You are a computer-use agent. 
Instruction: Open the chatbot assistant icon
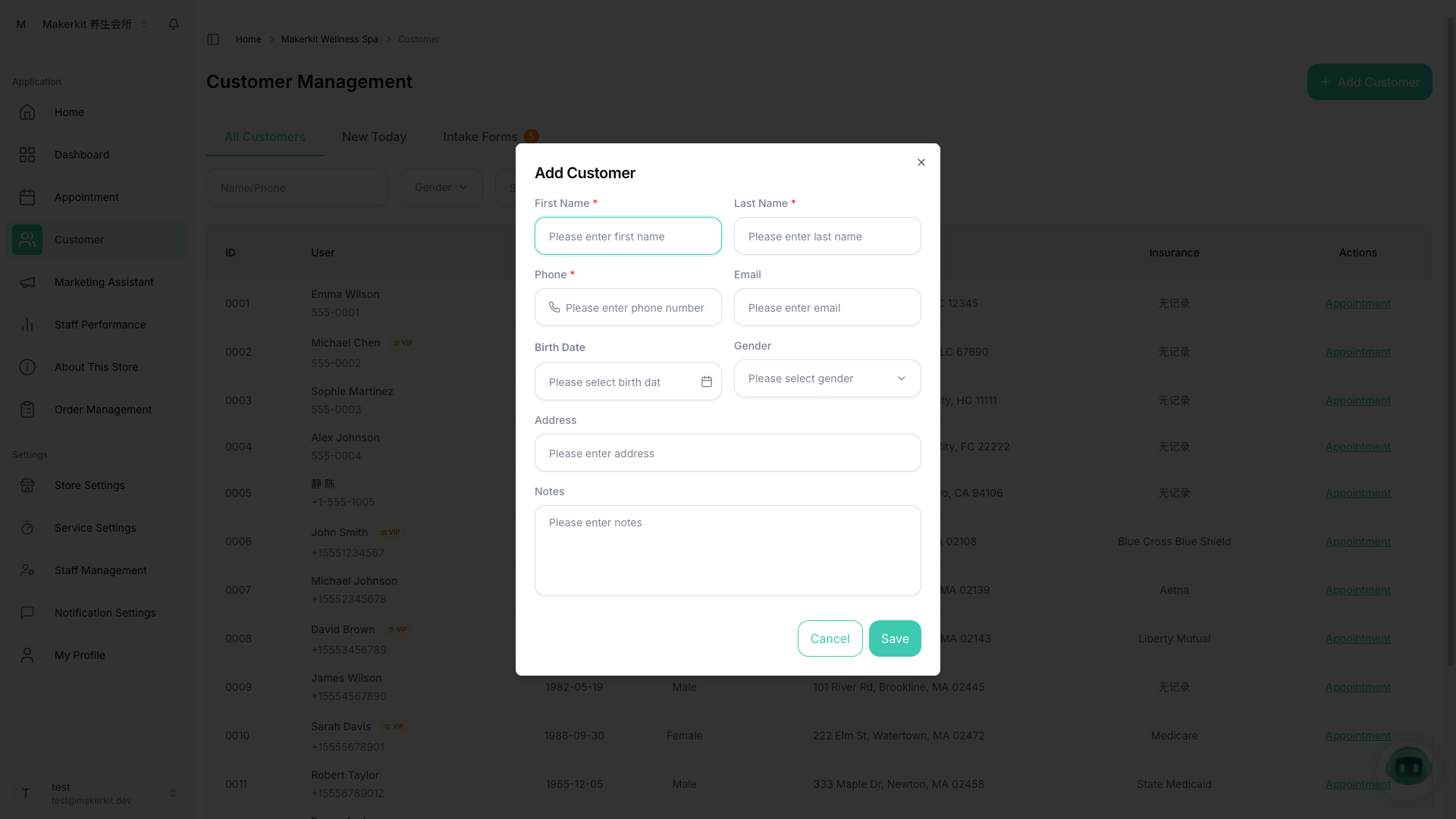click(1408, 767)
